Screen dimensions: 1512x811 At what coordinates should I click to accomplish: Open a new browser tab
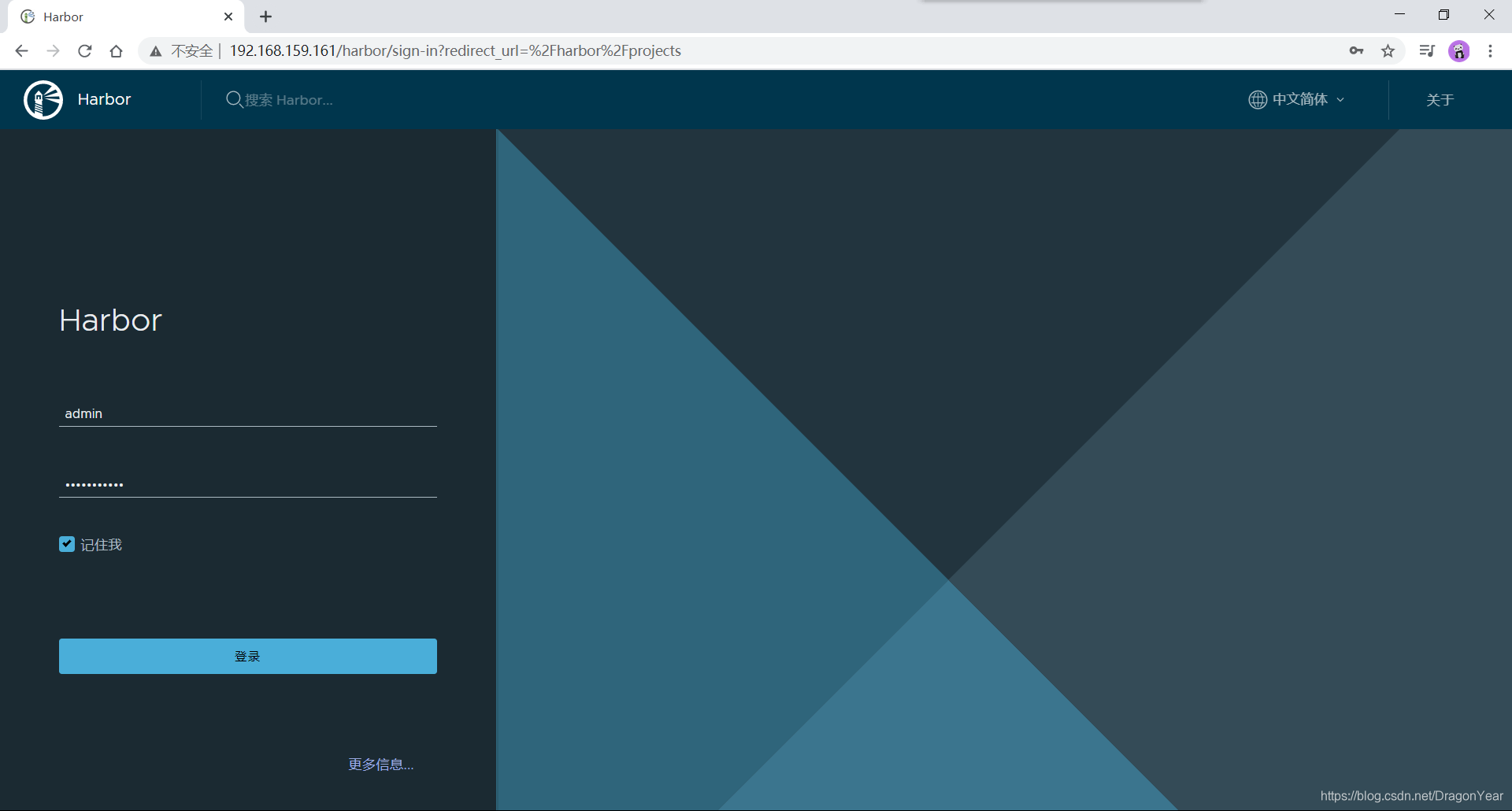coord(266,17)
